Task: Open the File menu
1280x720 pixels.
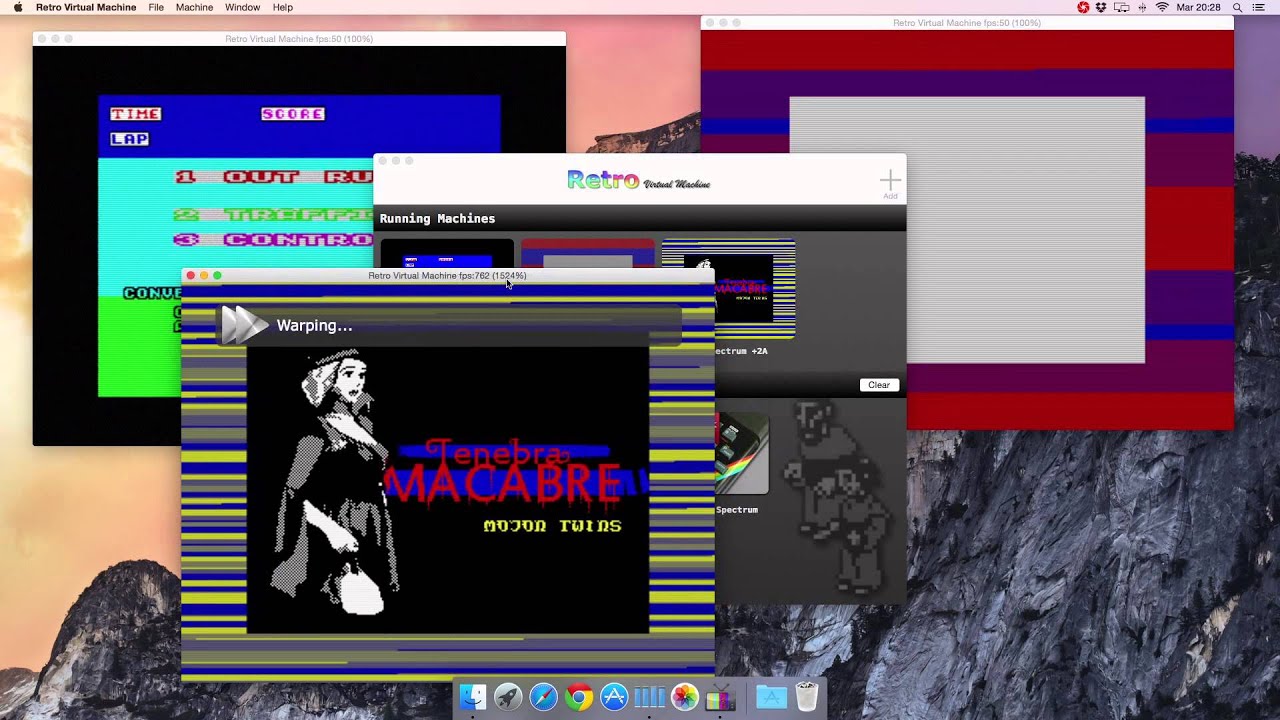Action: [156, 7]
